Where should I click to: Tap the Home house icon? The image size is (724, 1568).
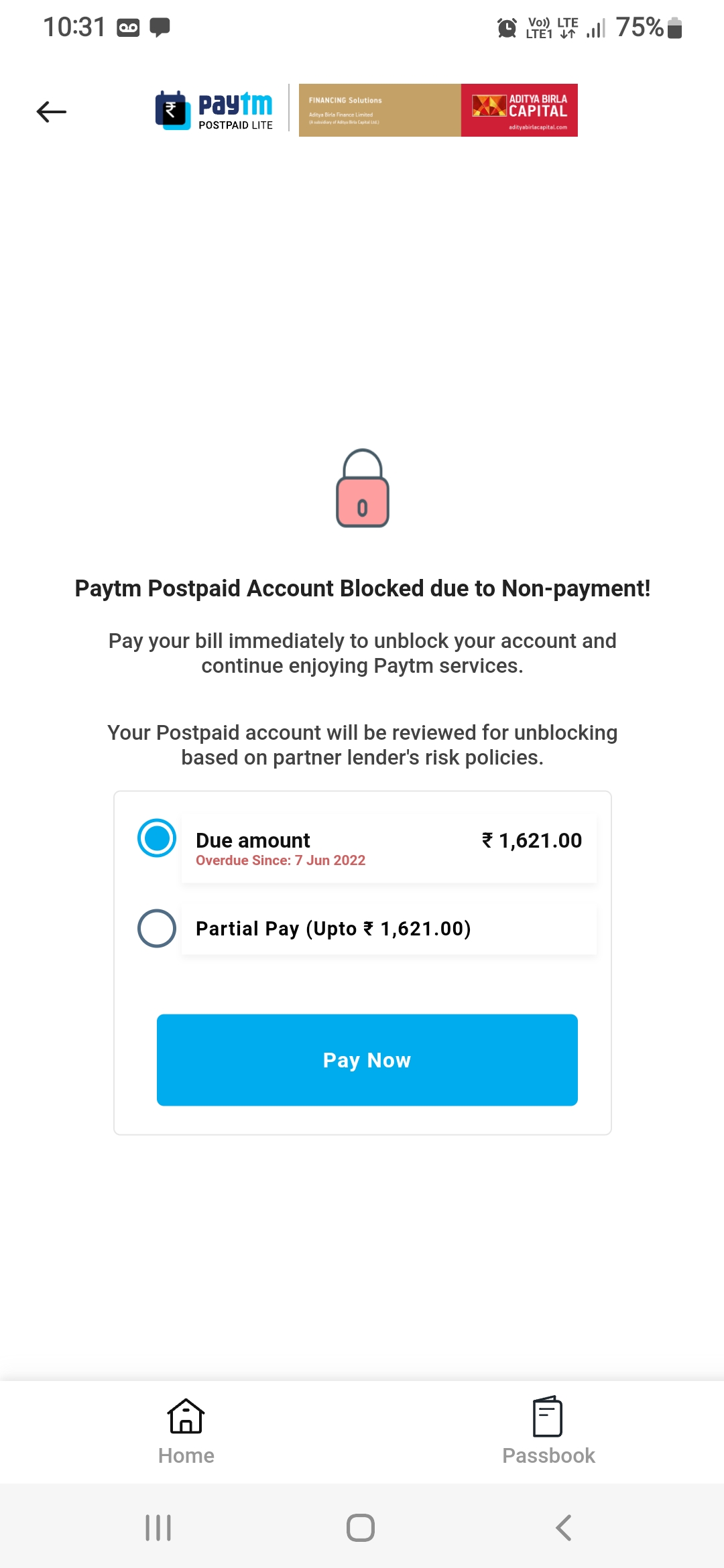coord(186,1416)
